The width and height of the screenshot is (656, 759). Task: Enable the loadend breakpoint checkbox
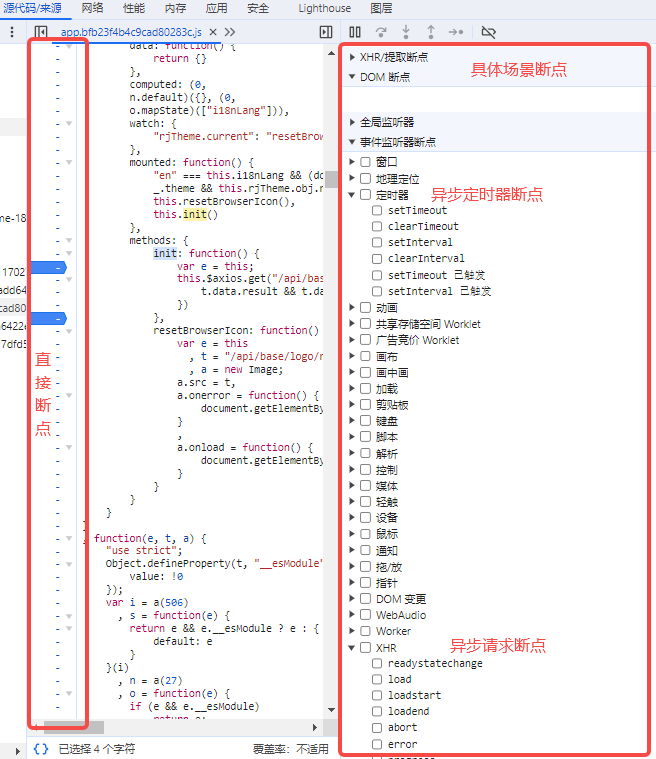pyautogui.click(x=377, y=711)
